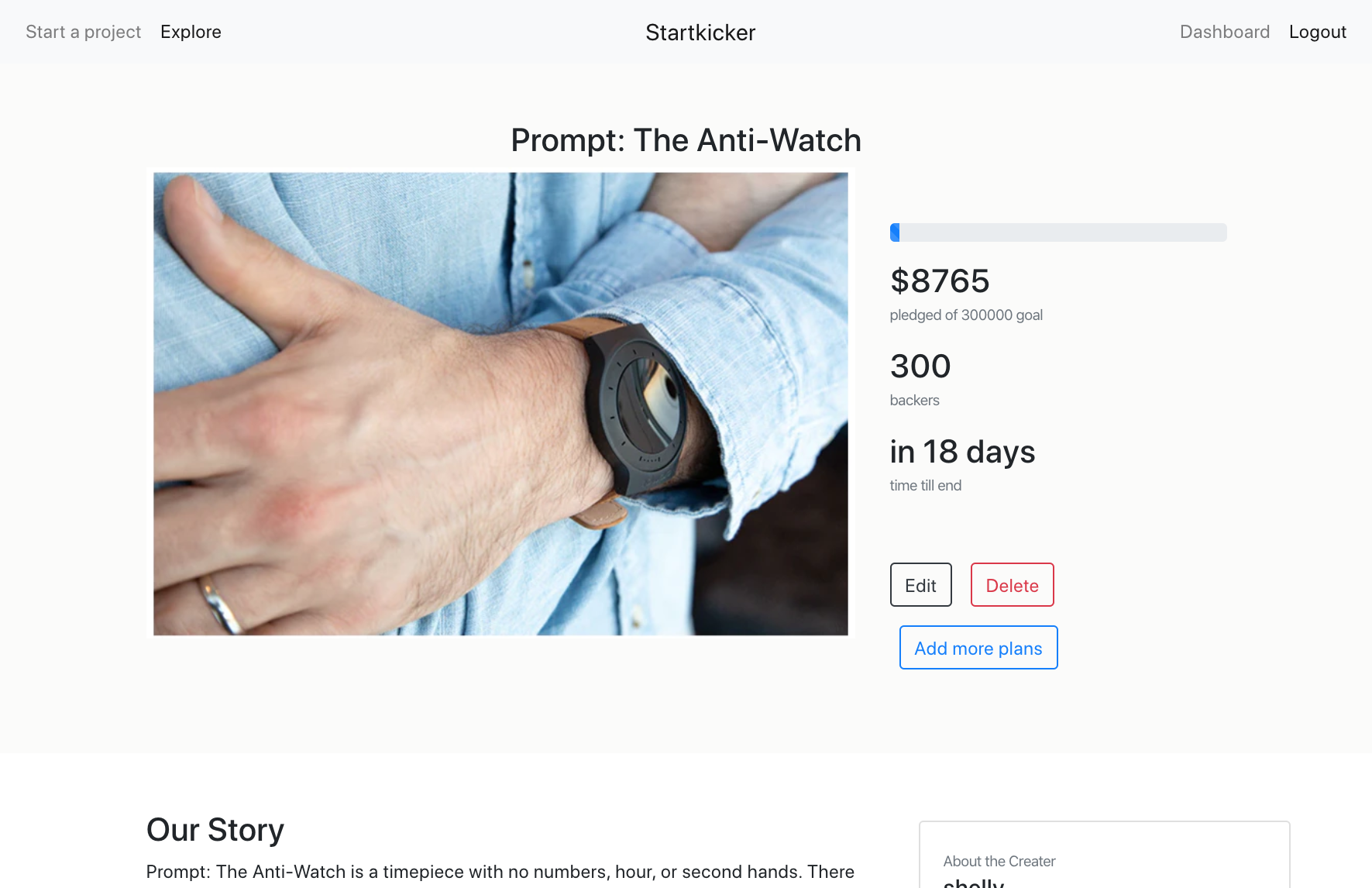Screen dimensions: 1372x888
Task: Click the About the Creater card label
Action: click(999, 861)
